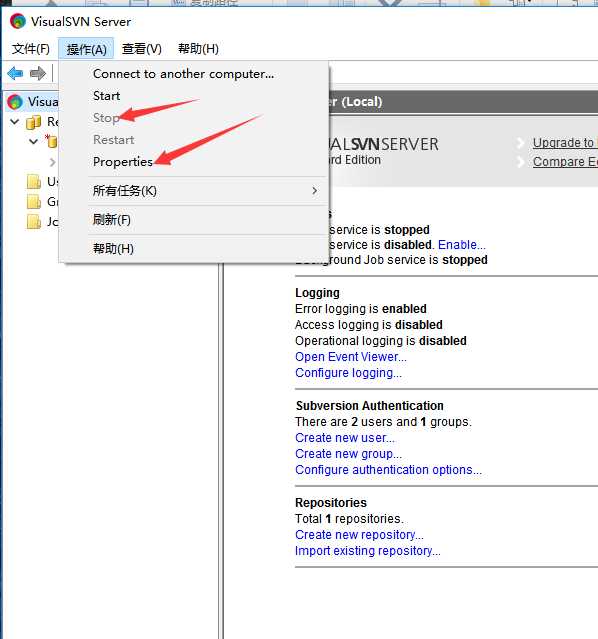Open the 所有任务(K) submenu arrow
This screenshot has height=639, width=598.
click(x=314, y=191)
